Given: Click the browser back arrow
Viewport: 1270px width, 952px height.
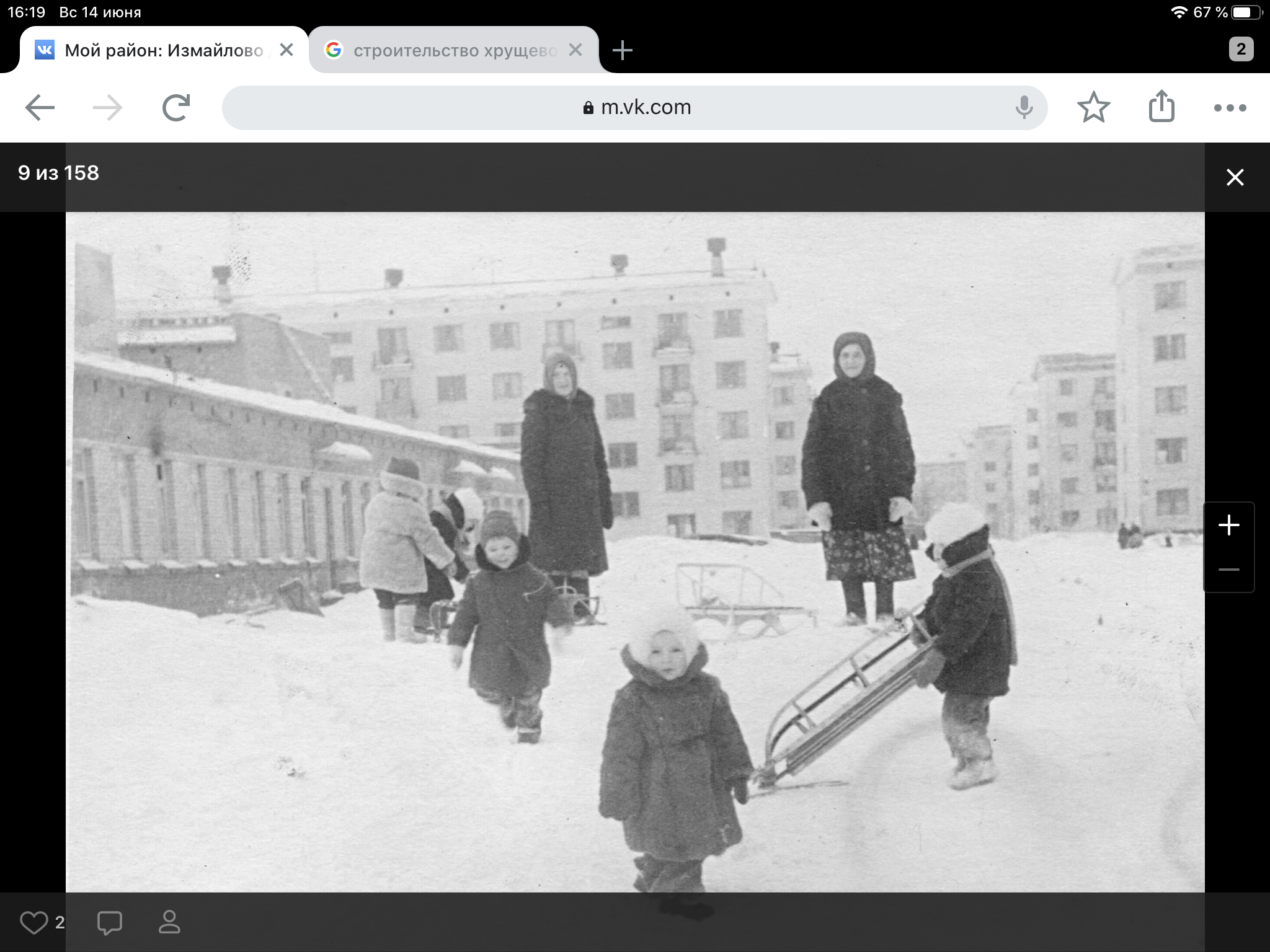Looking at the screenshot, I should pyautogui.click(x=40, y=108).
